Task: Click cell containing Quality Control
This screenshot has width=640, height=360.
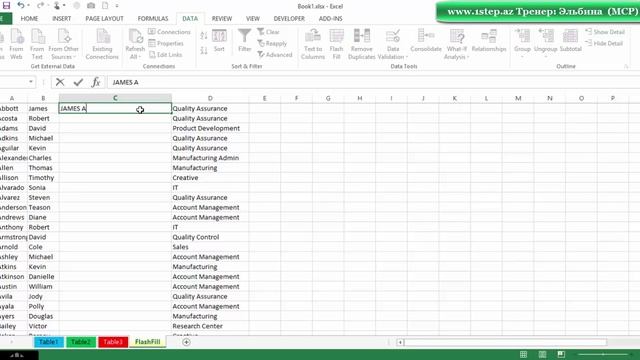Action: point(210,237)
